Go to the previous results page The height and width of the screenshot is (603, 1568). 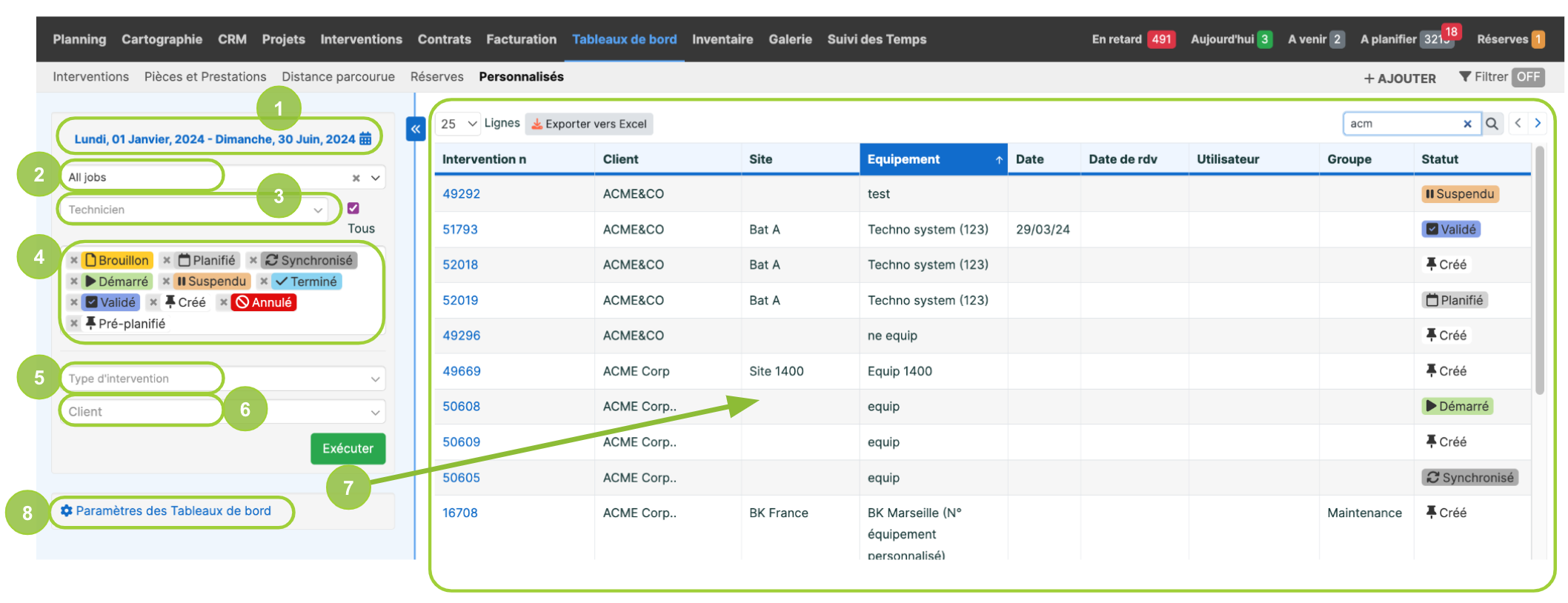(1518, 123)
